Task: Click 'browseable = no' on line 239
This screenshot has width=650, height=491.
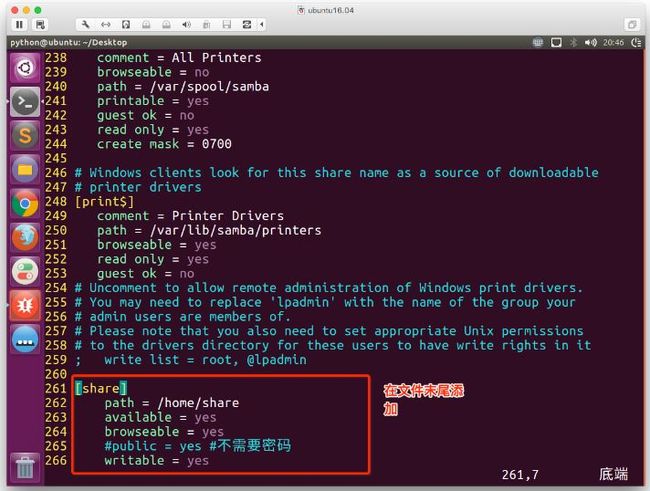Action: (x=153, y=72)
